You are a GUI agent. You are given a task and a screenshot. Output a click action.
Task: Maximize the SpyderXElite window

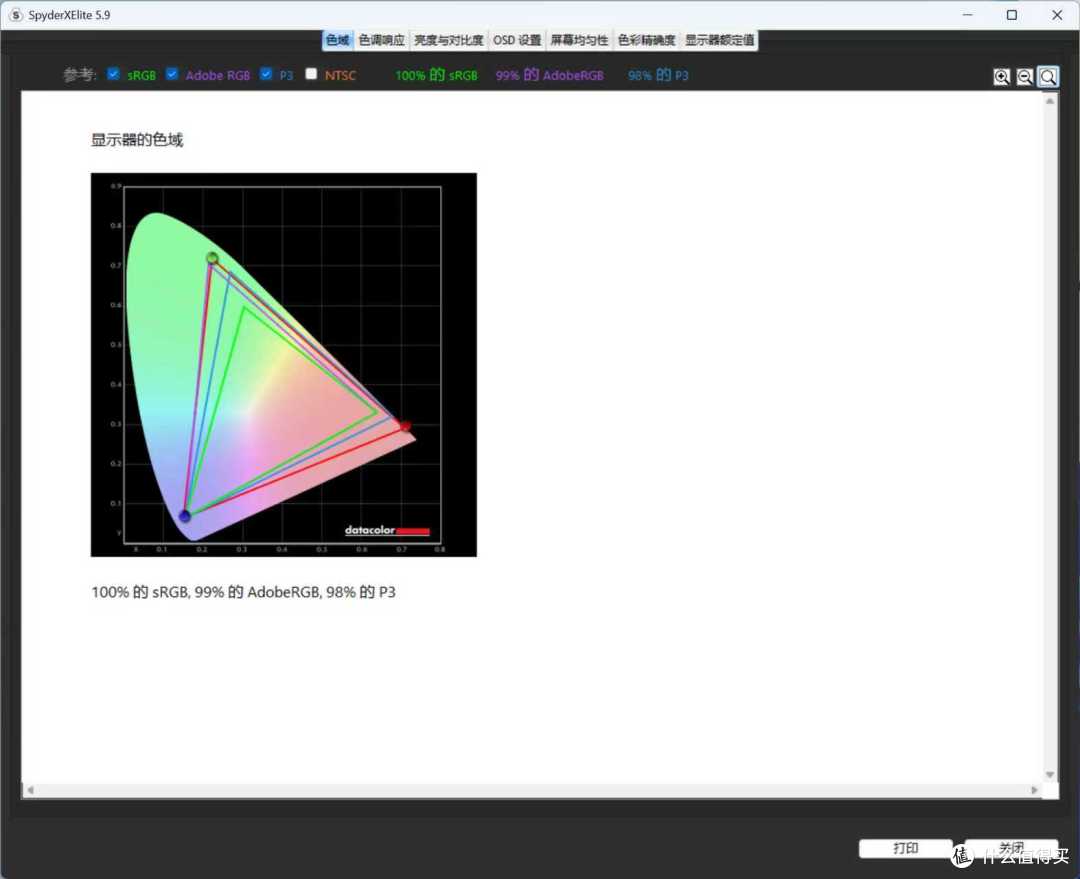(1012, 15)
